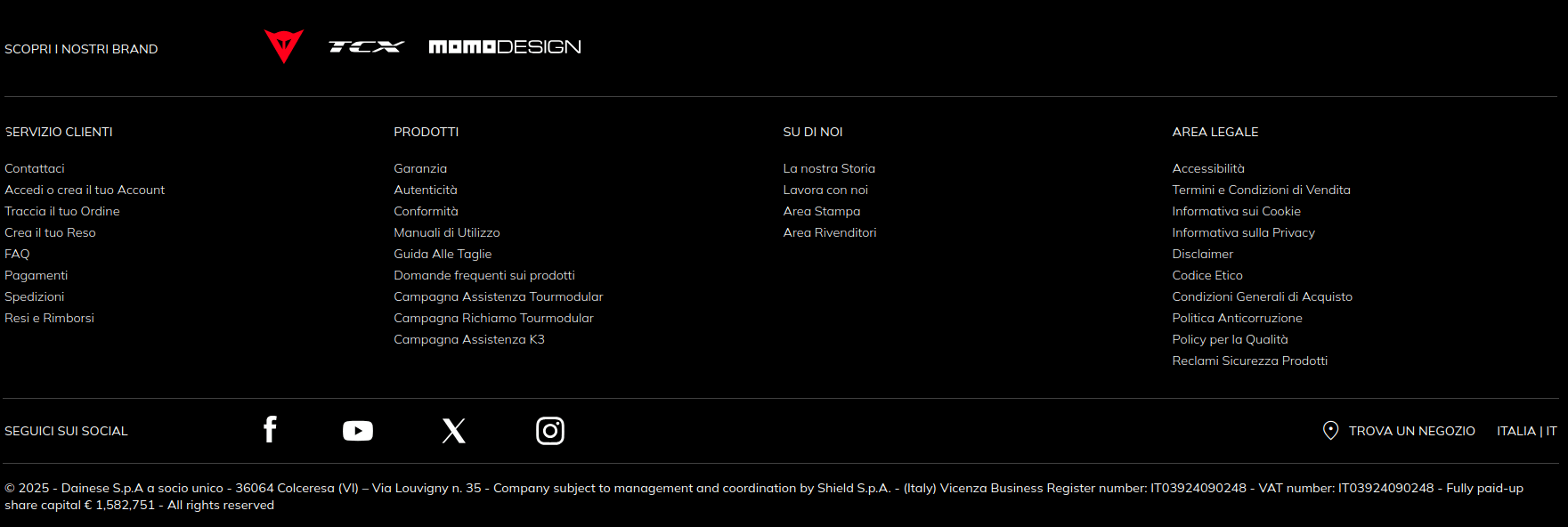Click the store locator pin icon
The height and width of the screenshot is (527, 1568).
tap(1330, 431)
